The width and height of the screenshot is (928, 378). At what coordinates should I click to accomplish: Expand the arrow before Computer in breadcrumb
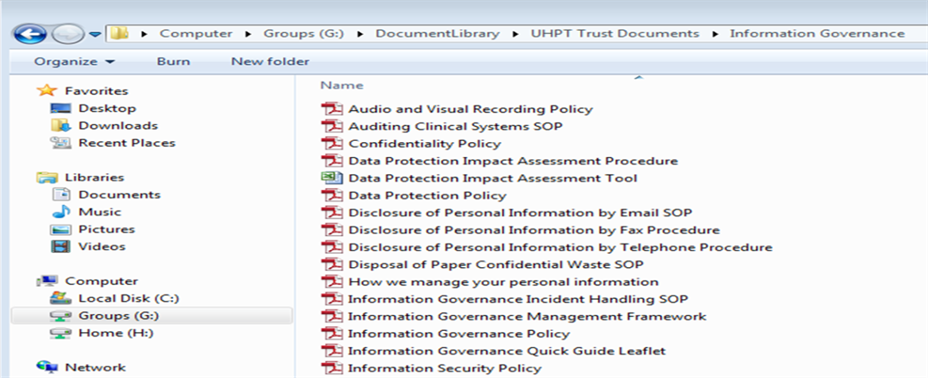pos(144,34)
